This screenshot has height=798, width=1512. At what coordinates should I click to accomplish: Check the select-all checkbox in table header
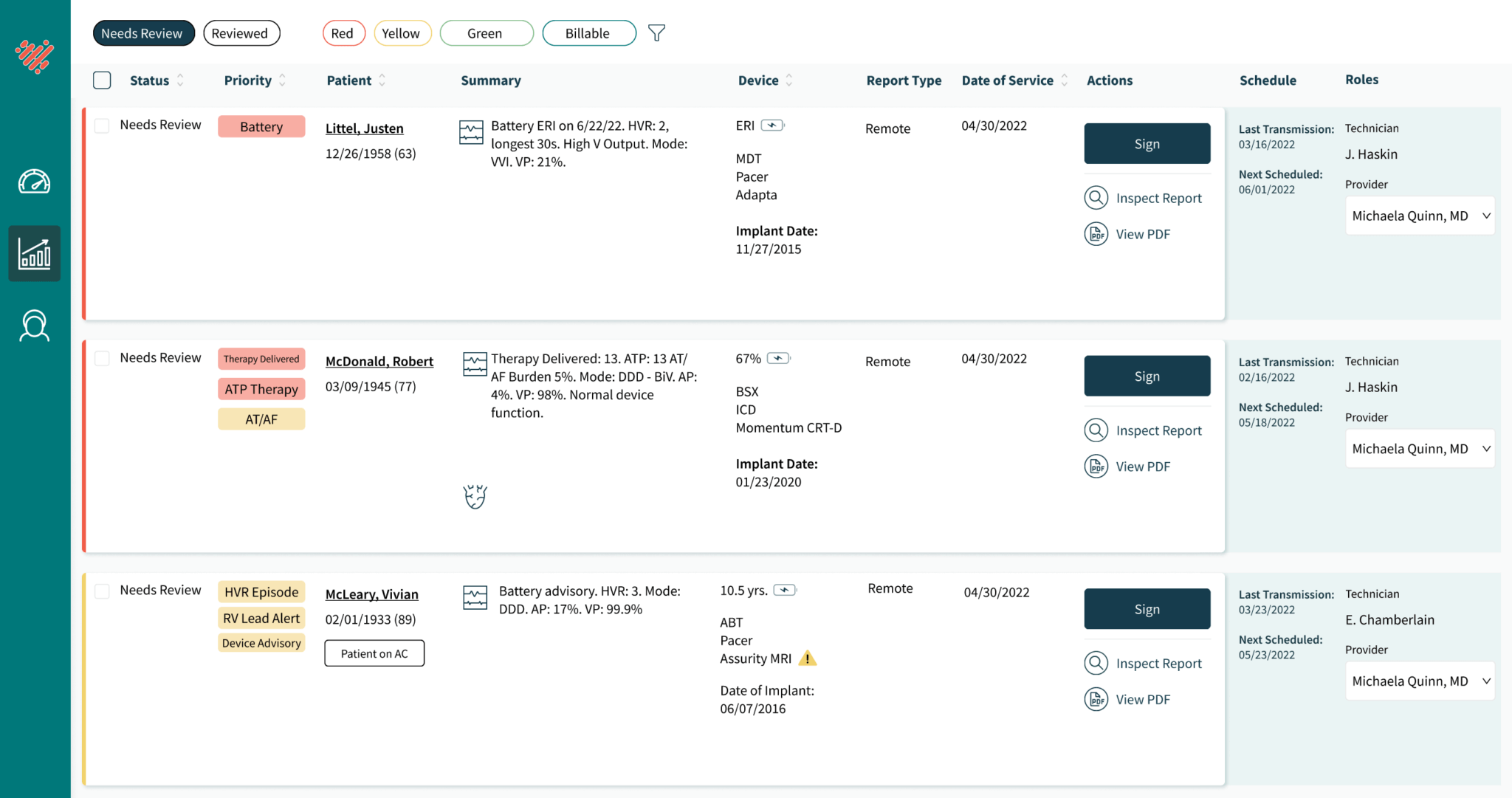[102, 80]
